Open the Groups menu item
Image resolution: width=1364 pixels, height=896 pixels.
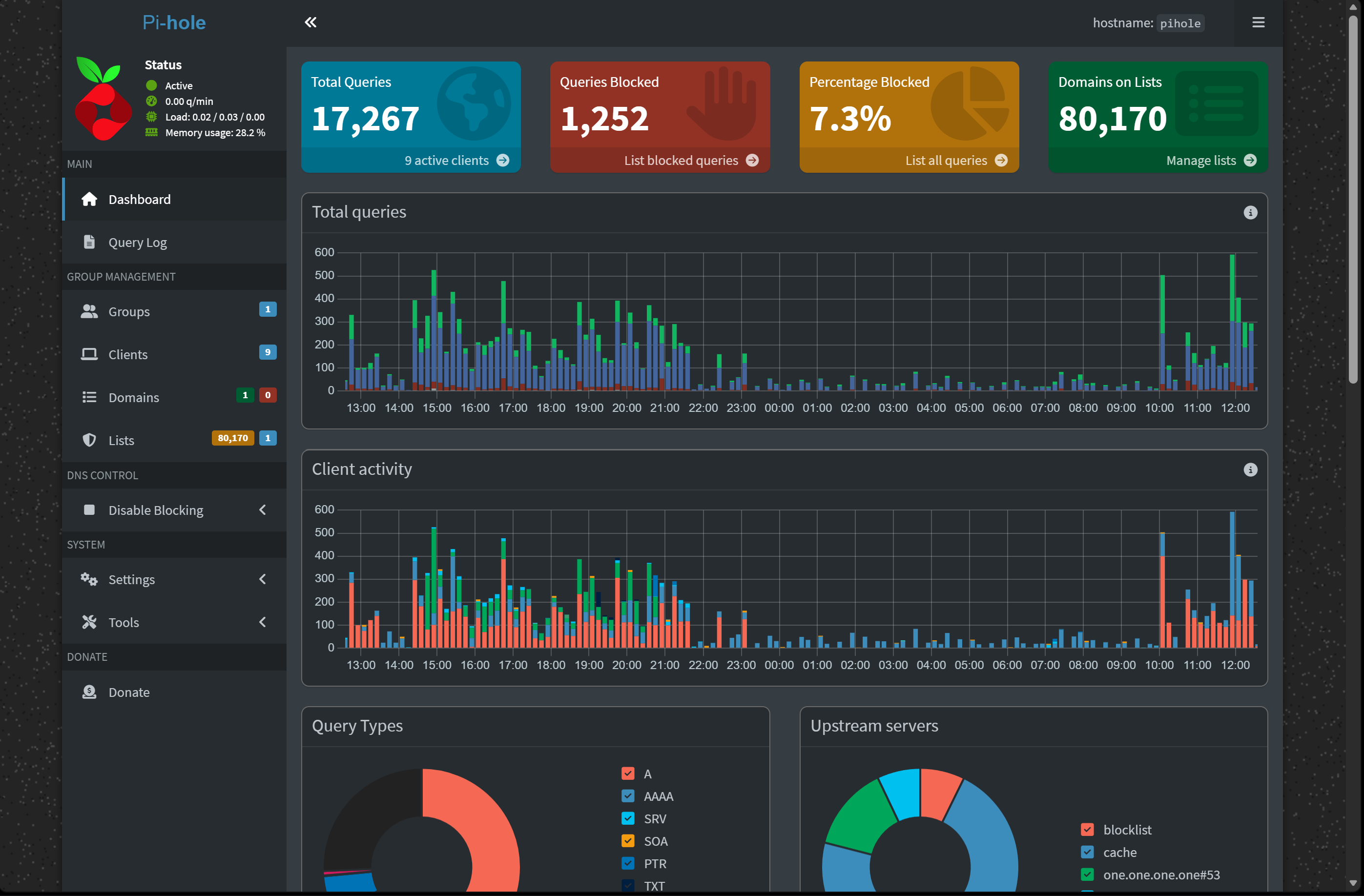174,311
